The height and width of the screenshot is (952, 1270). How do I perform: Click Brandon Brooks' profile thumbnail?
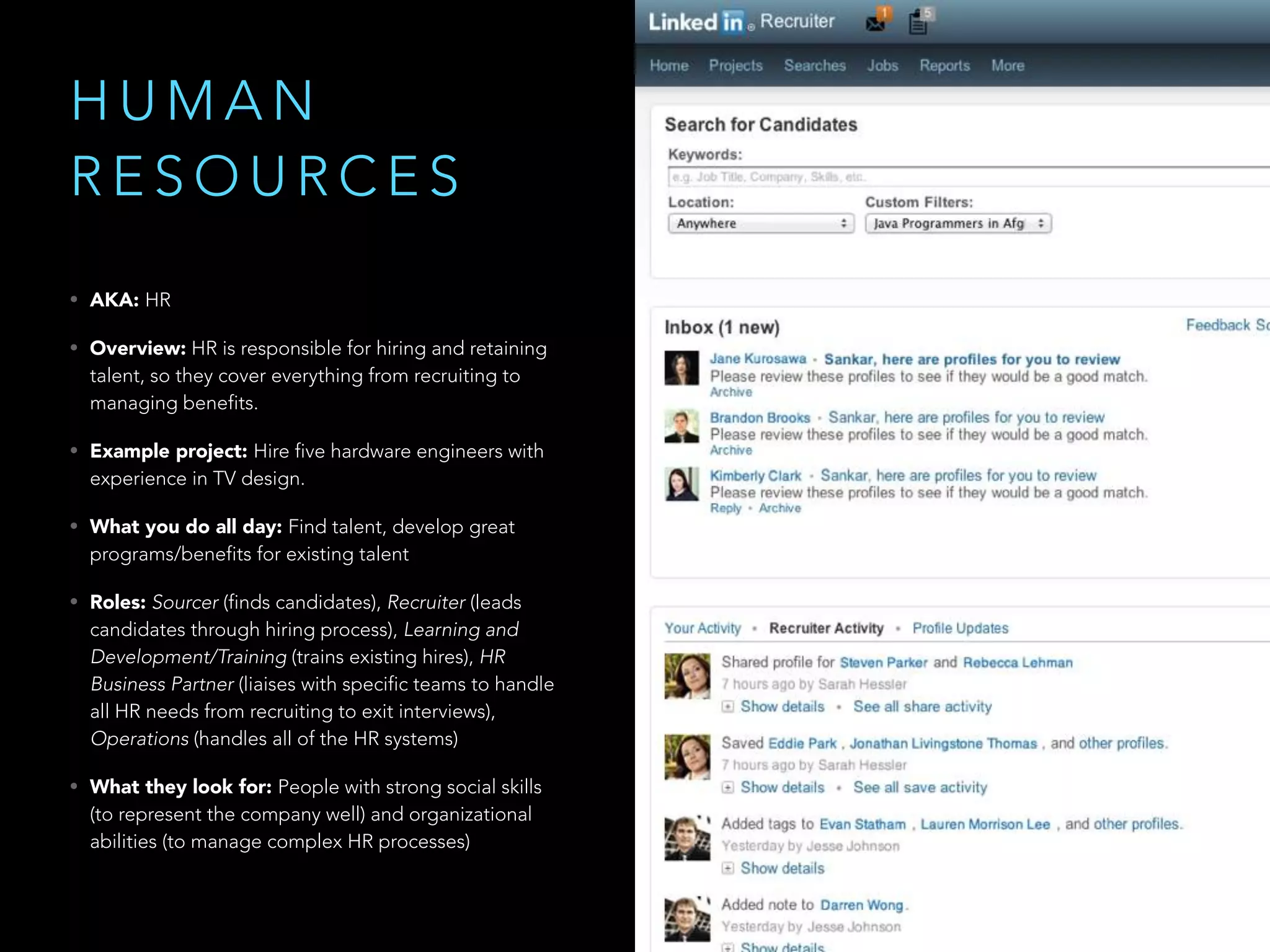(681, 426)
